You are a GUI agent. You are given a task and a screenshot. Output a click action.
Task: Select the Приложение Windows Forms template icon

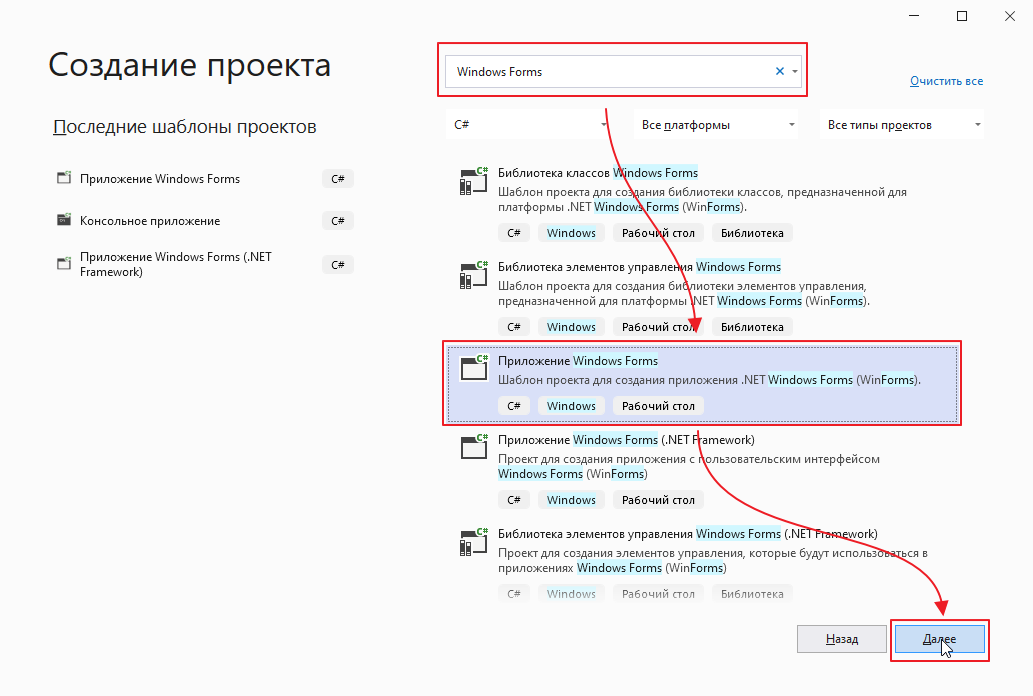pos(472,367)
